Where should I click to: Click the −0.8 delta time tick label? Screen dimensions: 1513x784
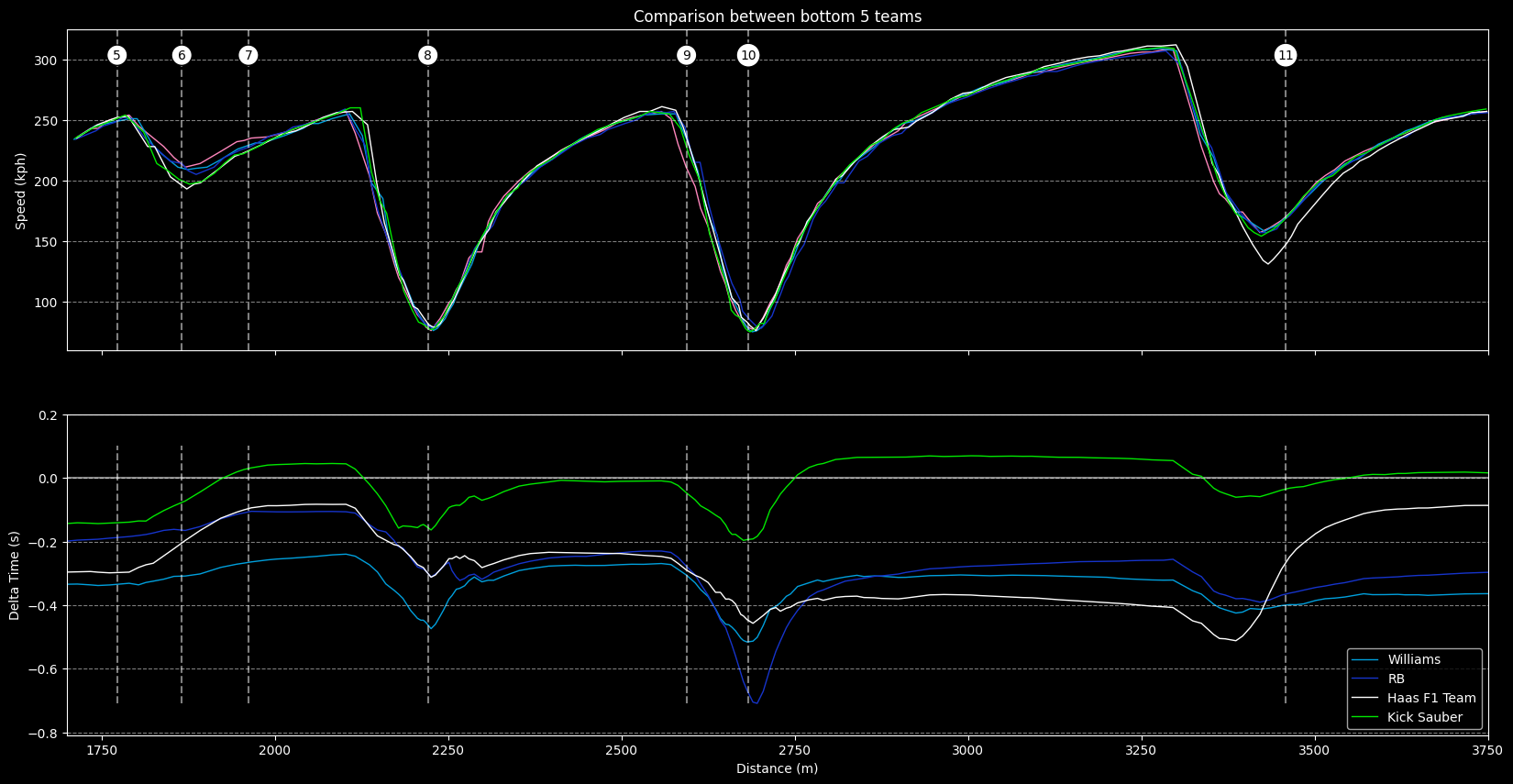coord(43,734)
